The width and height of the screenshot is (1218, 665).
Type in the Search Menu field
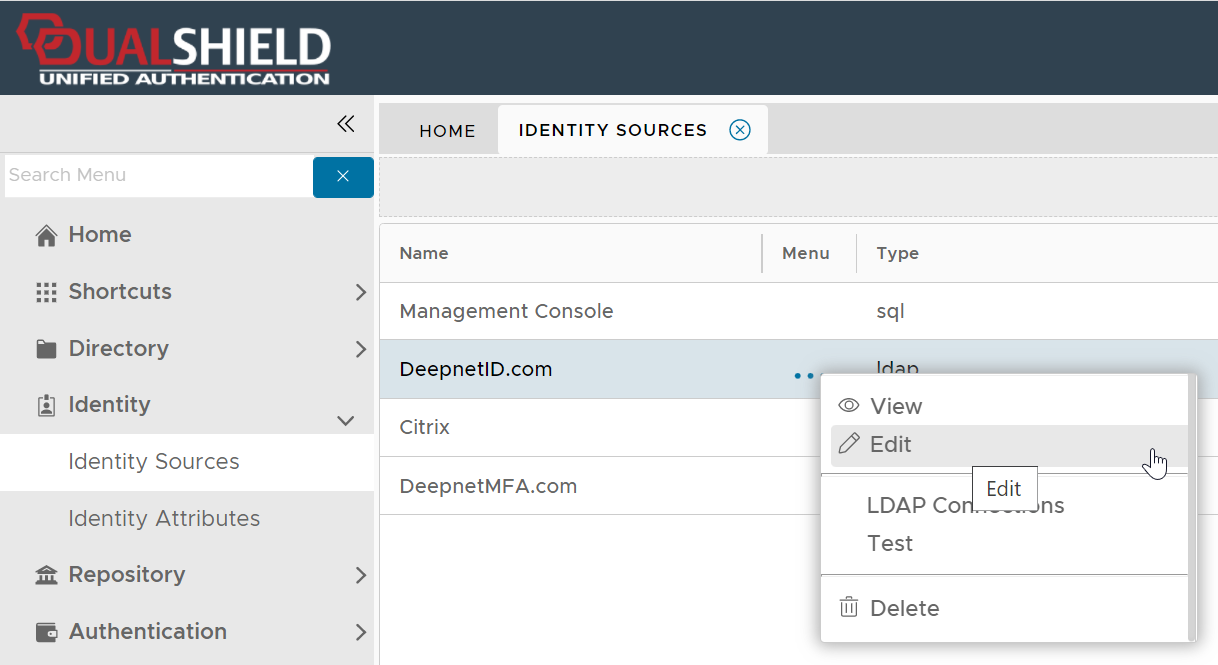(158, 176)
